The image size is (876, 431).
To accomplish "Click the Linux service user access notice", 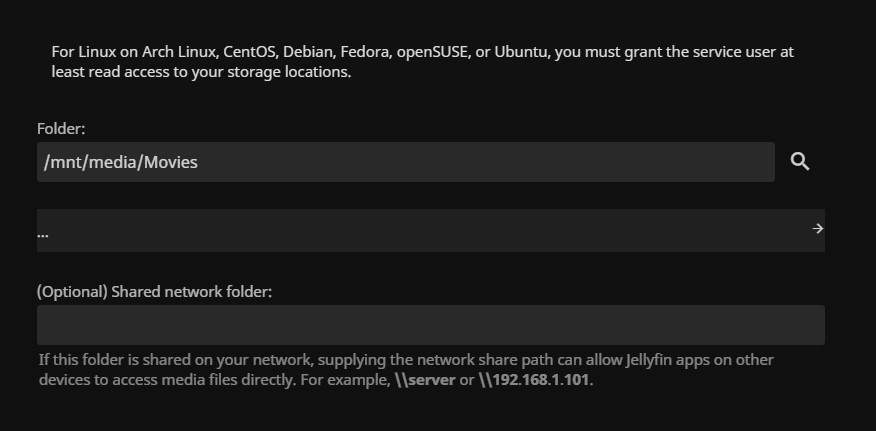I will click(422, 62).
